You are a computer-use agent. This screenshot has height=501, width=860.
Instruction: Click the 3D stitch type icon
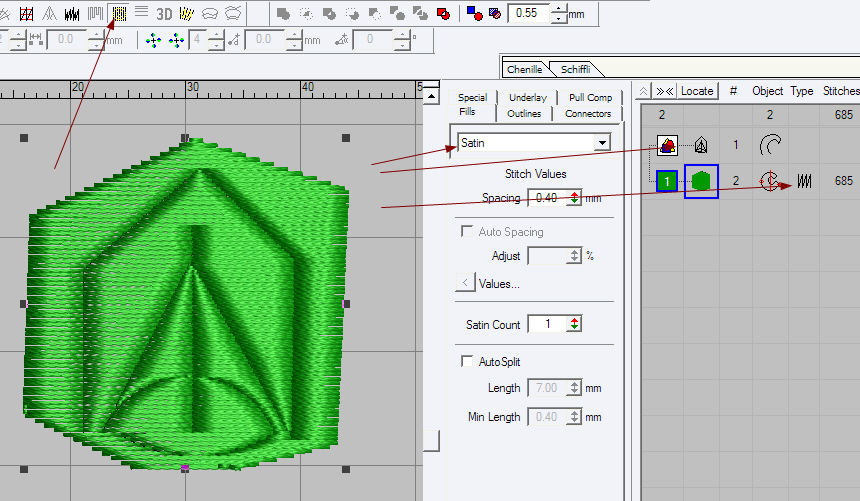(164, 13)
